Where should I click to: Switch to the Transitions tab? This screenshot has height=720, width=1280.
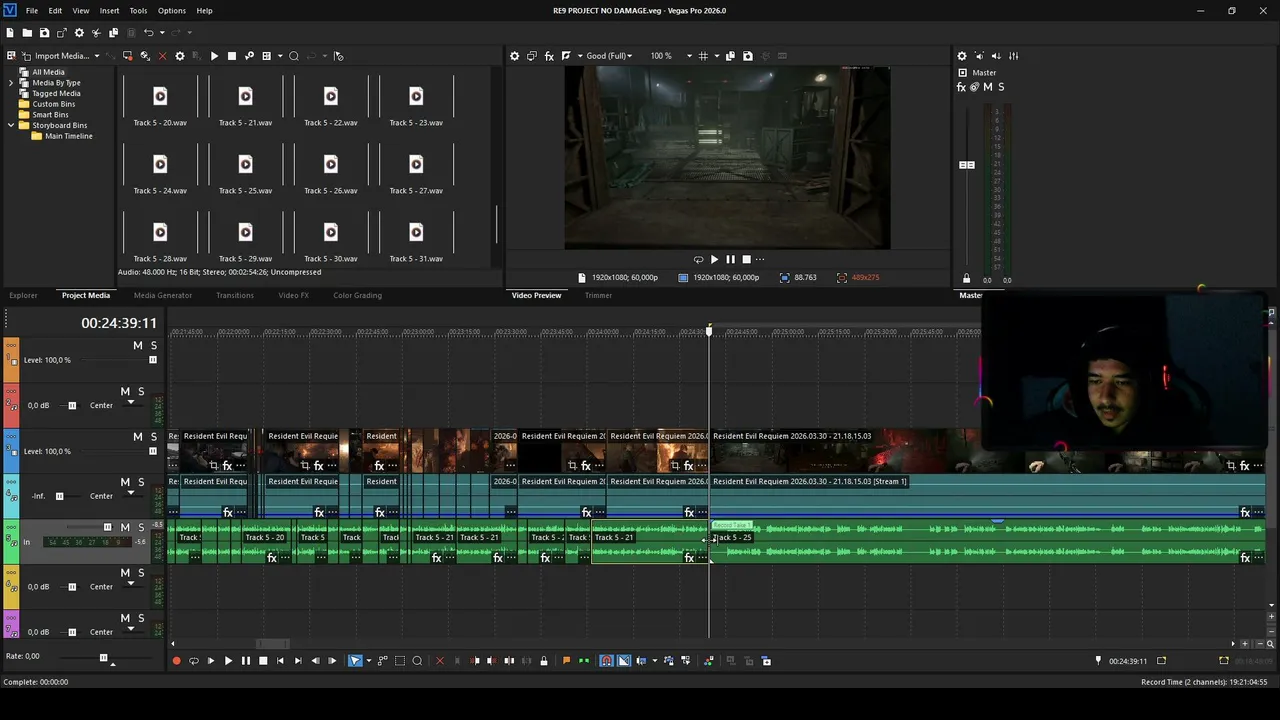235,295
